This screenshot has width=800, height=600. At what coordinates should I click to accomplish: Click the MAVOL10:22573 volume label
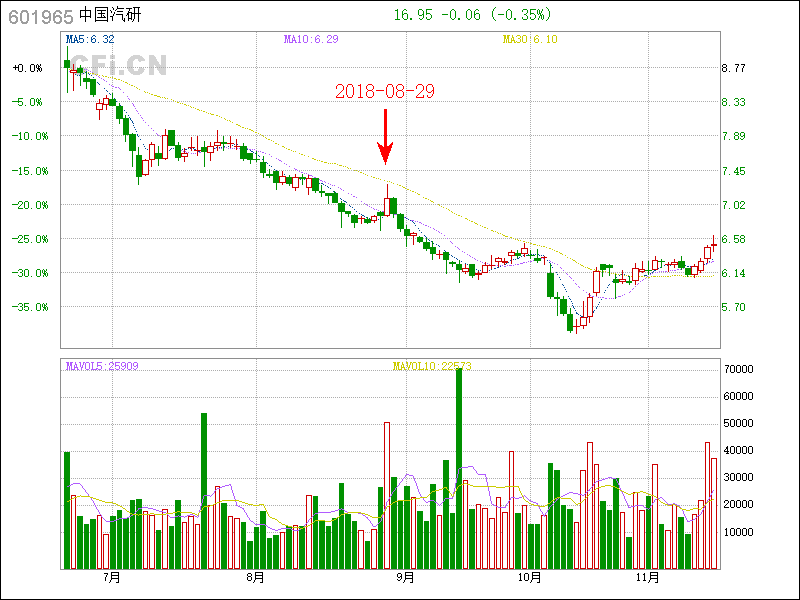(432, 366)
